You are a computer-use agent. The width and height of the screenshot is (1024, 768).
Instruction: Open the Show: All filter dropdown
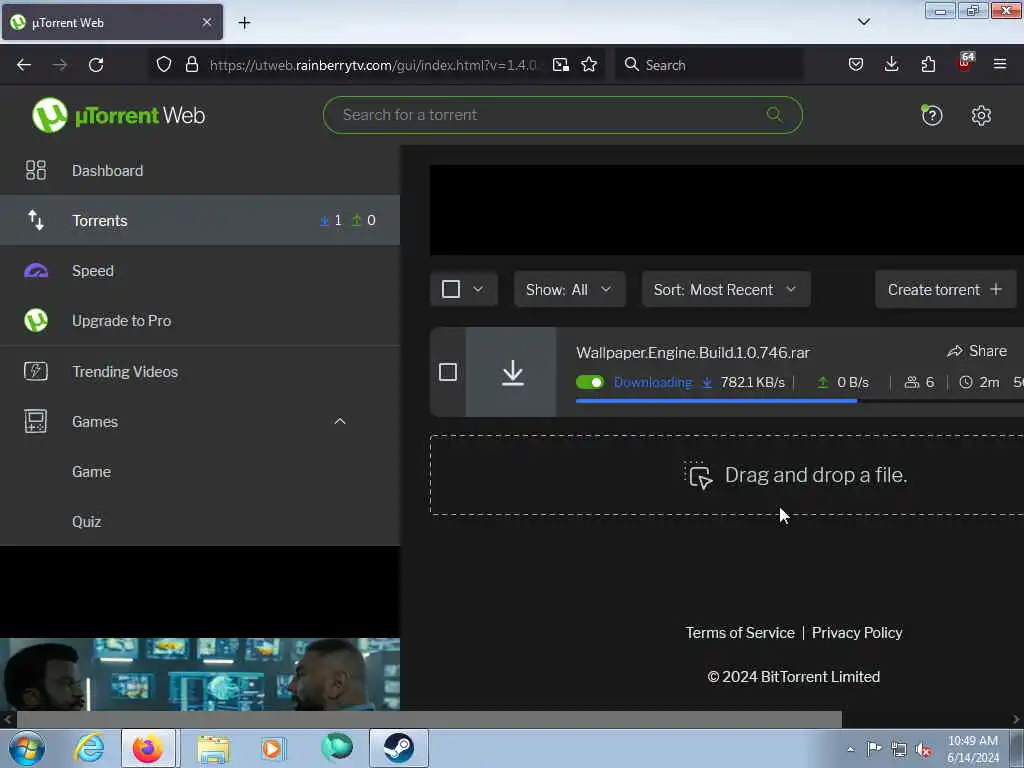(569, 289)
